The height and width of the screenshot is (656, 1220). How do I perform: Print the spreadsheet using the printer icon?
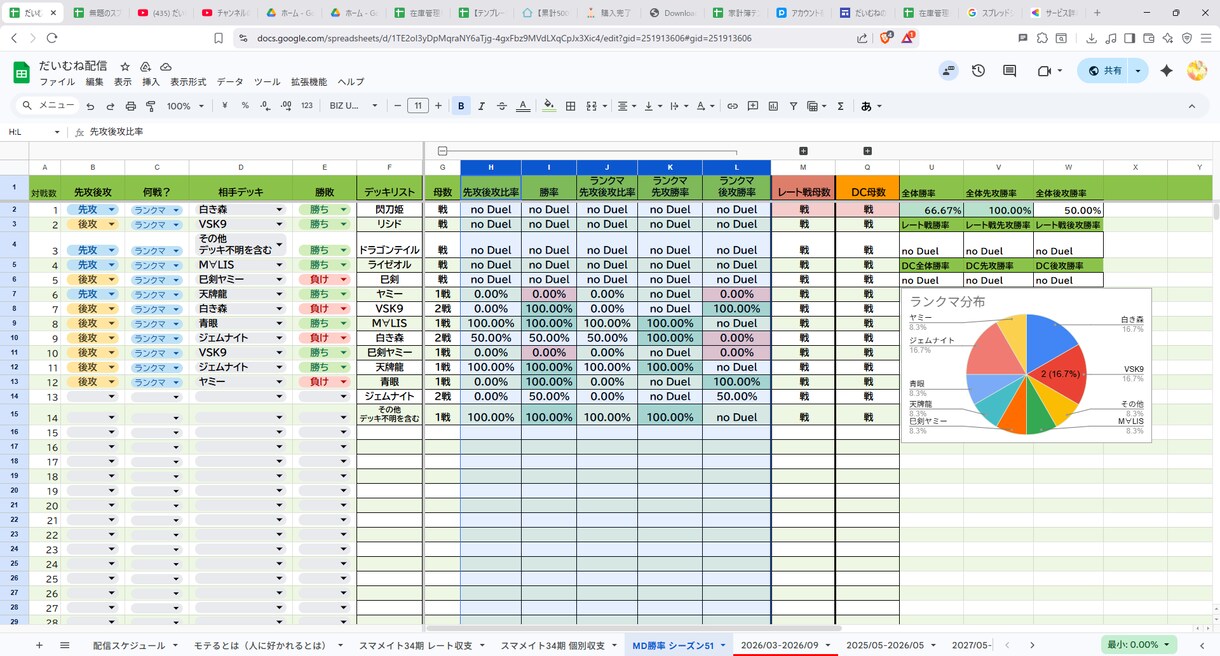(131, 106)
